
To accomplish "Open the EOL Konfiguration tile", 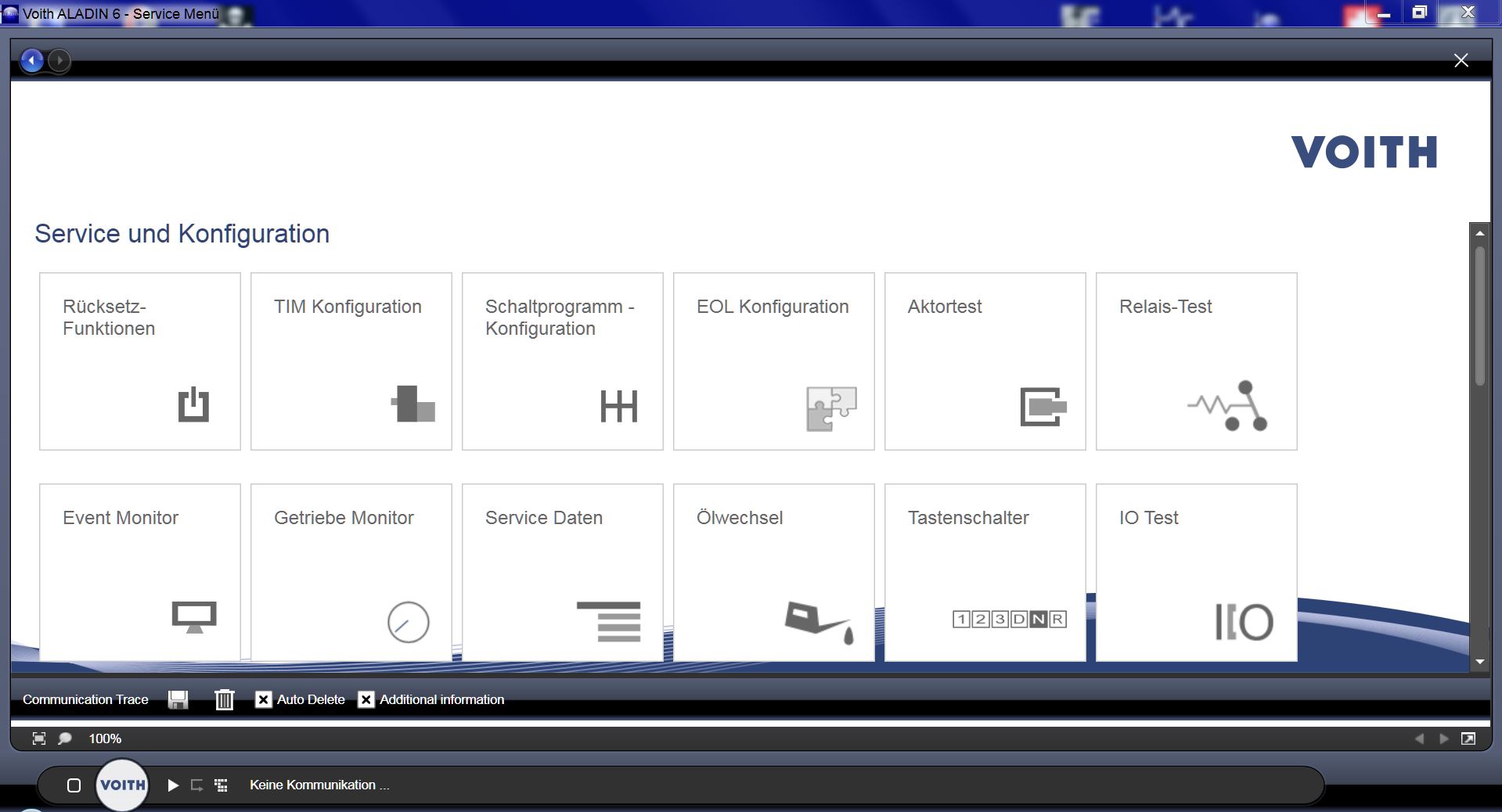I will 774,361.
